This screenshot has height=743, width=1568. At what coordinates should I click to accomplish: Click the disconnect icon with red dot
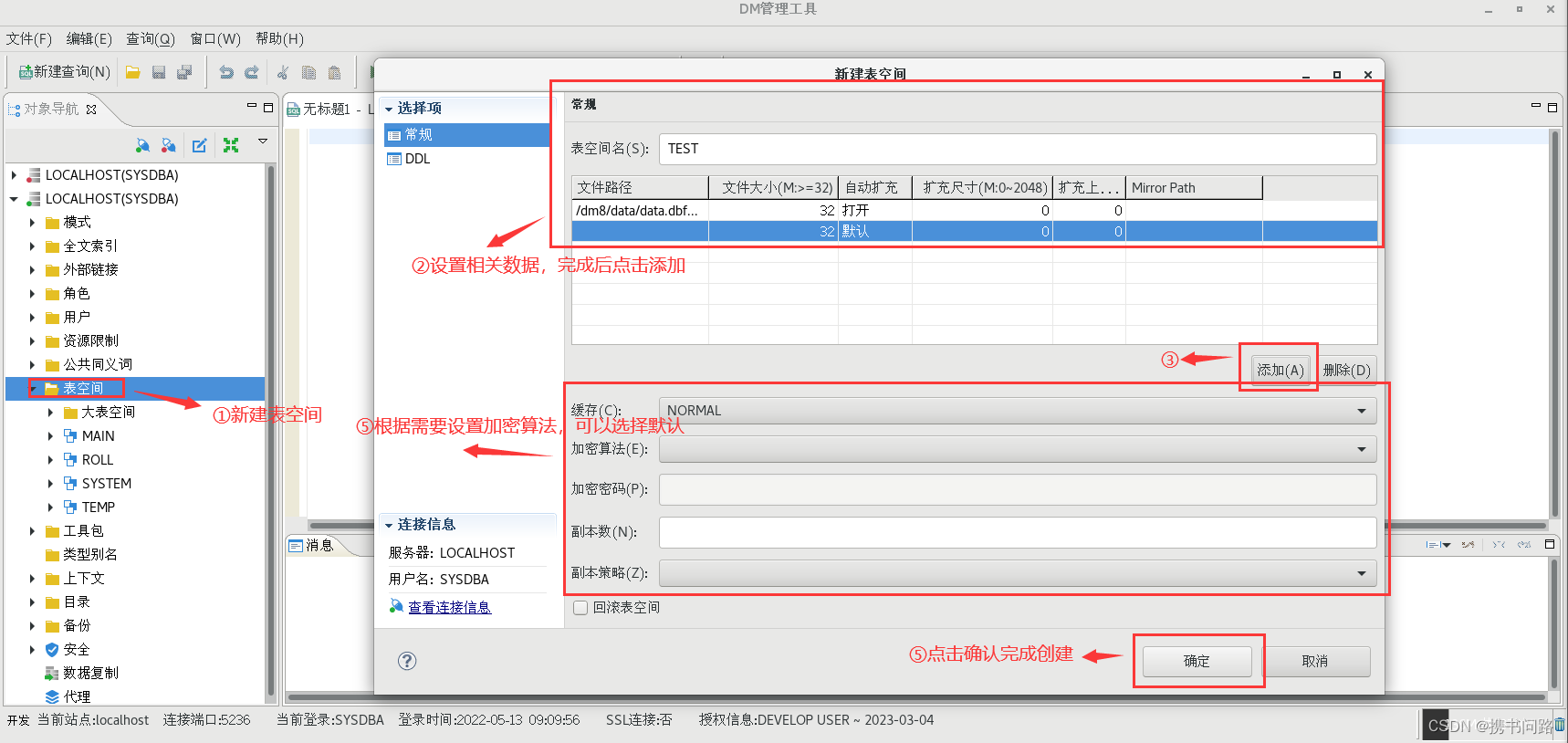tap(168, 145)
